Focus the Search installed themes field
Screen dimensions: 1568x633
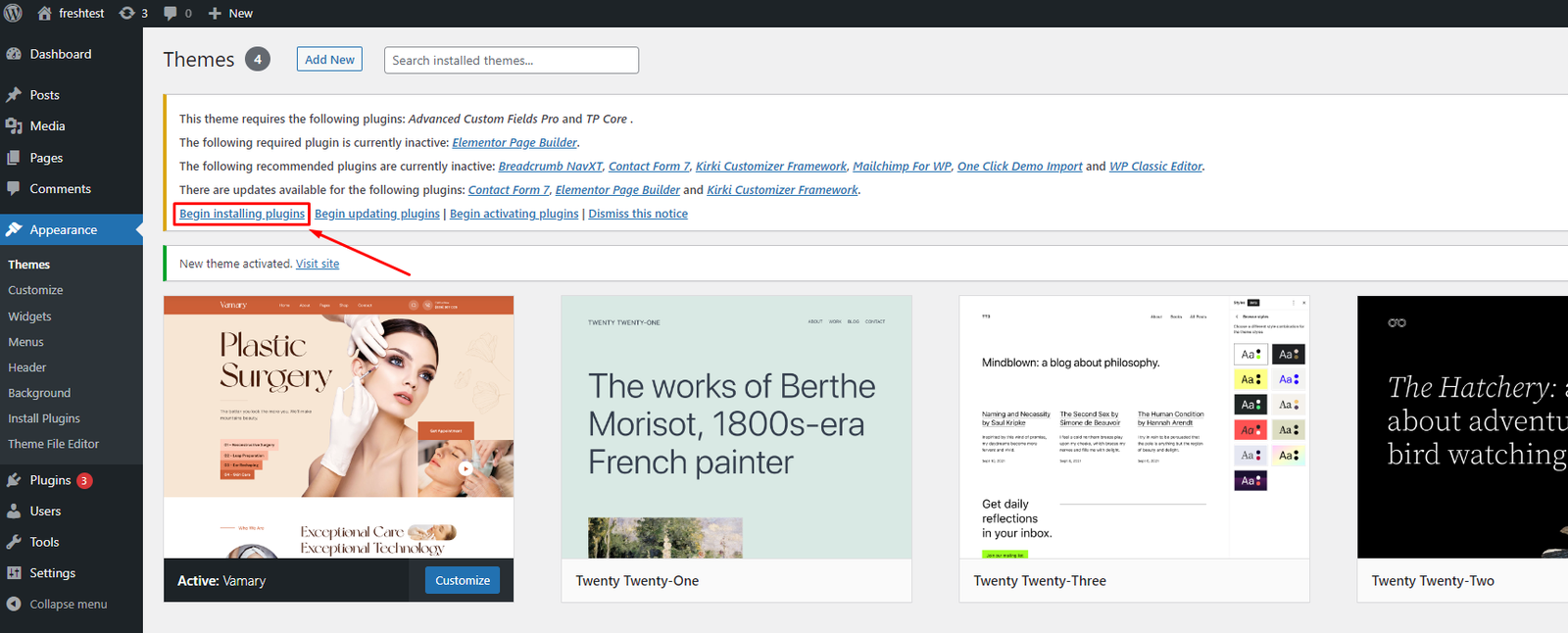(x=512, y=60)
